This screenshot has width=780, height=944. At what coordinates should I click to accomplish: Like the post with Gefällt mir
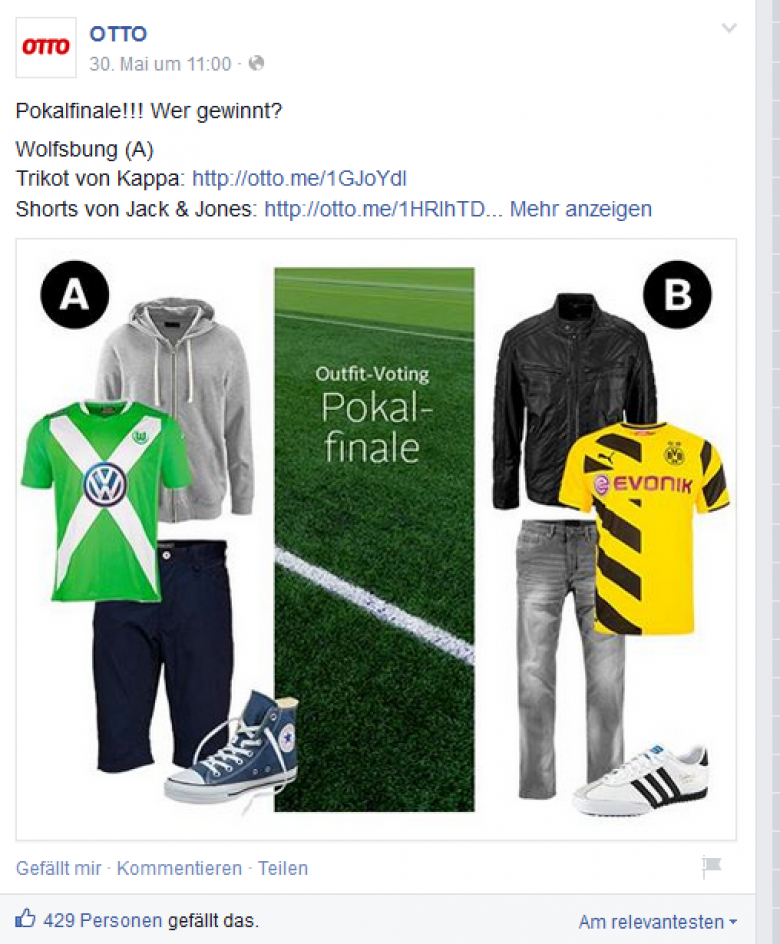58,868
